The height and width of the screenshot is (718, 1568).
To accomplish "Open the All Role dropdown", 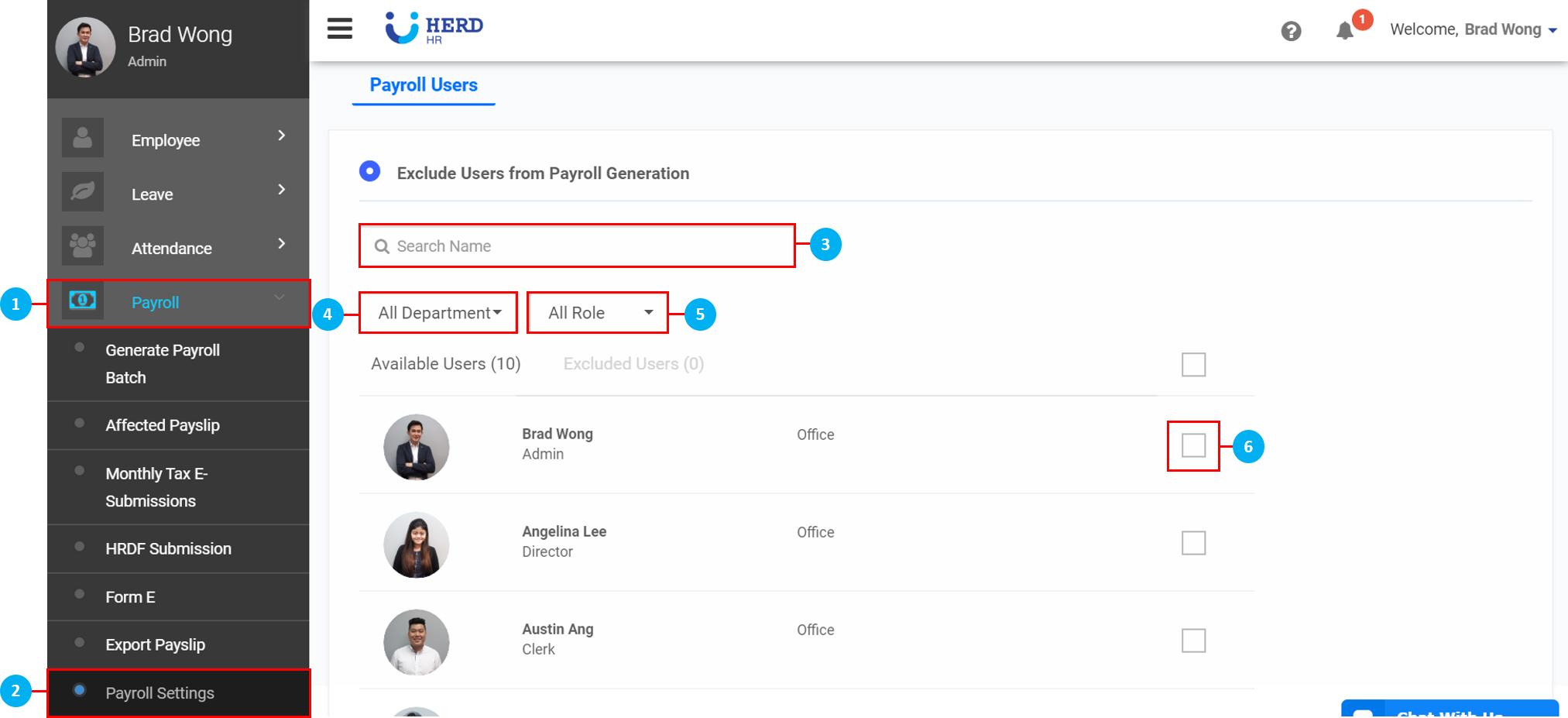I will pos(598,313).
